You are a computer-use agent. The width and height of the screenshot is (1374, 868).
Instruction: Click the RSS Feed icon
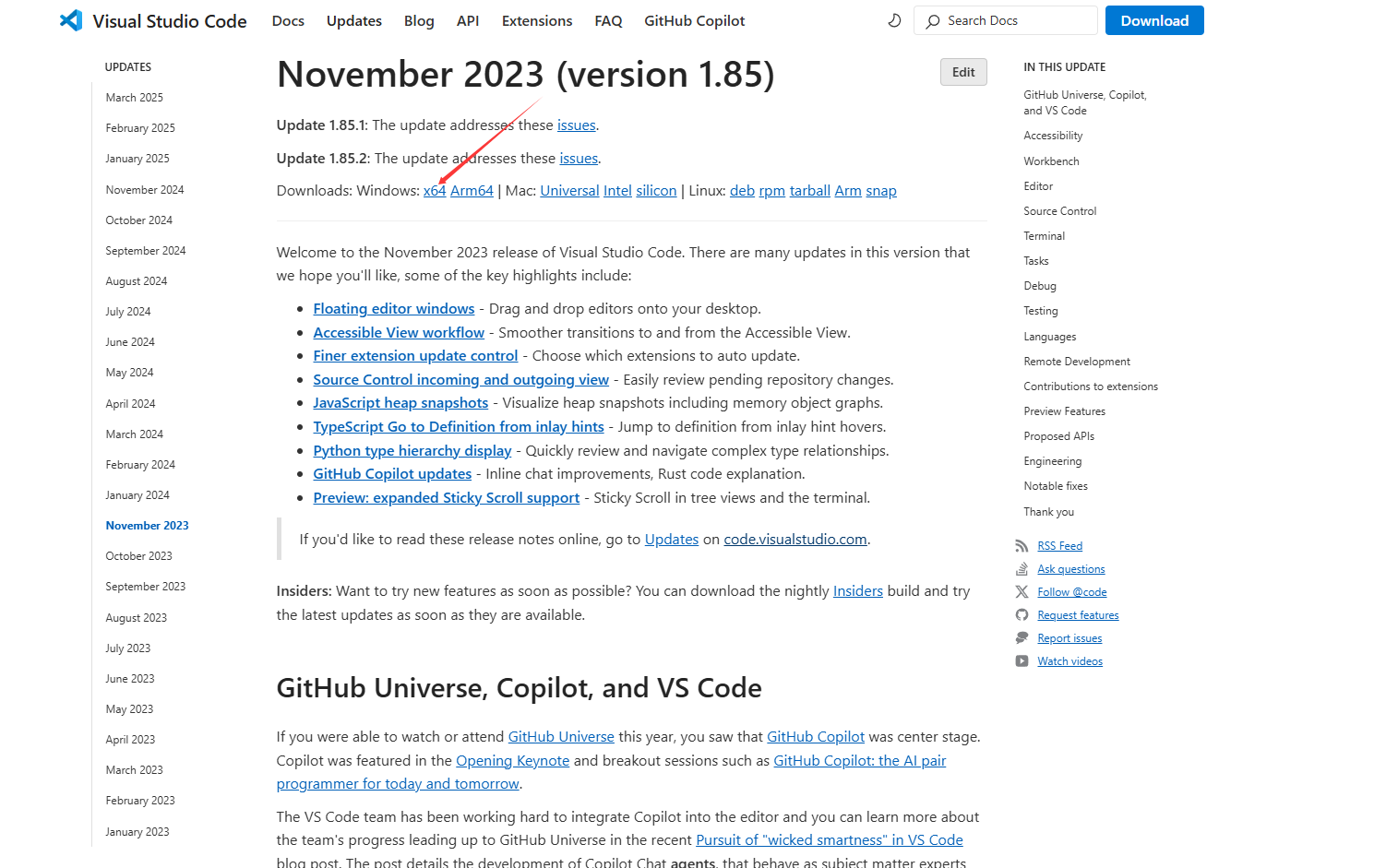pos(1022,546)
